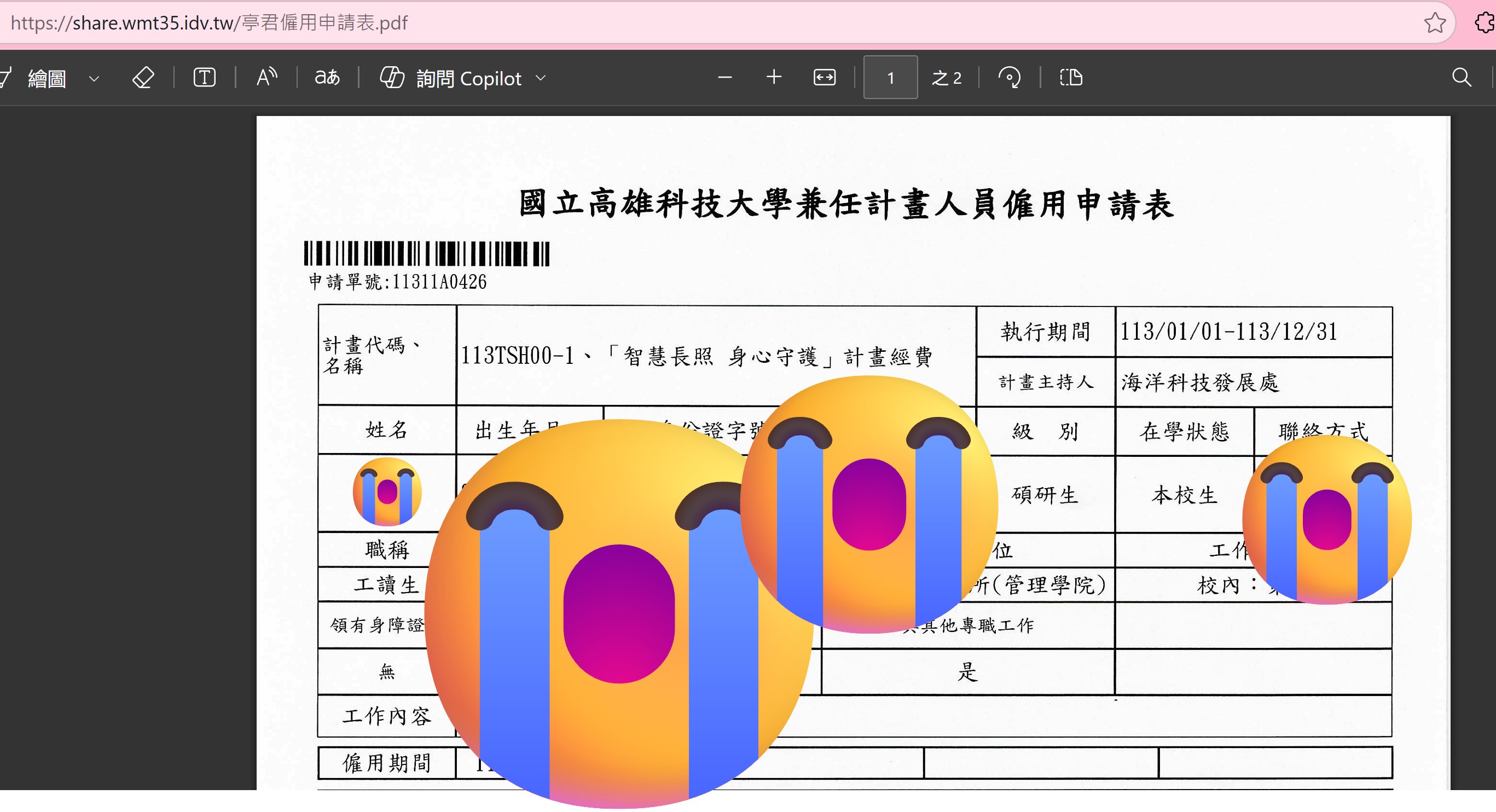Click the page number input field

pyautogui.click(x=890, y=77)
